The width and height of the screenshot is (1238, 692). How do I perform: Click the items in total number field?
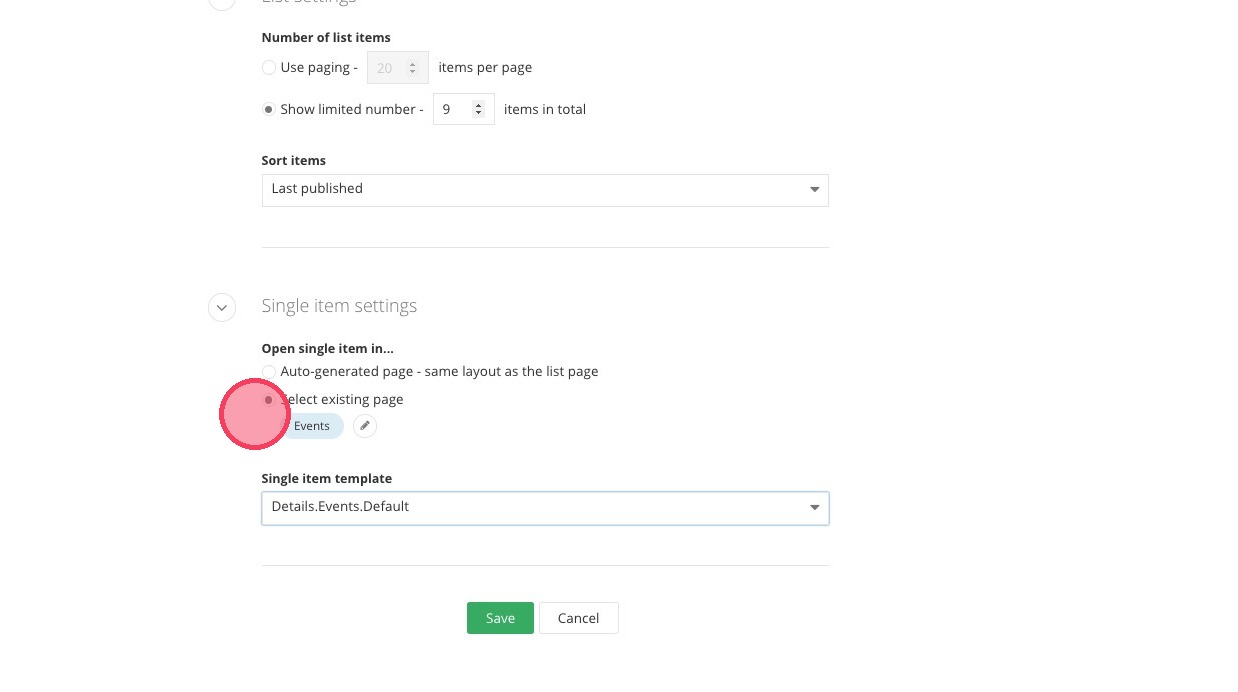453,110
